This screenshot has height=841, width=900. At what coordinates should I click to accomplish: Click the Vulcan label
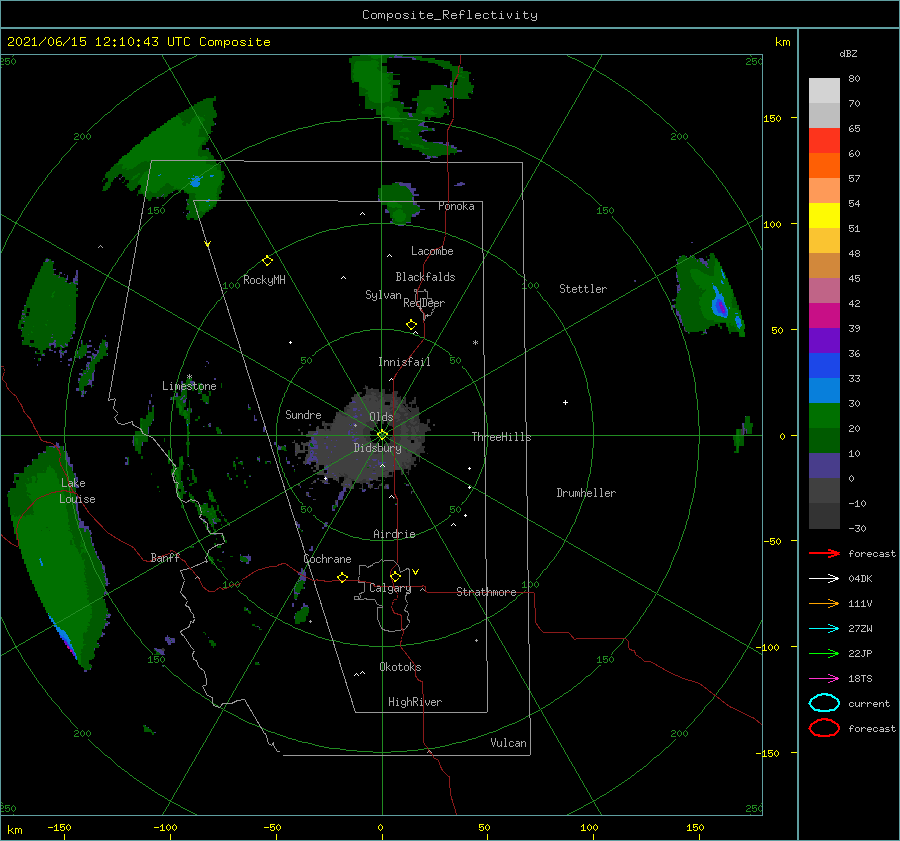click(x=509, y=743)
